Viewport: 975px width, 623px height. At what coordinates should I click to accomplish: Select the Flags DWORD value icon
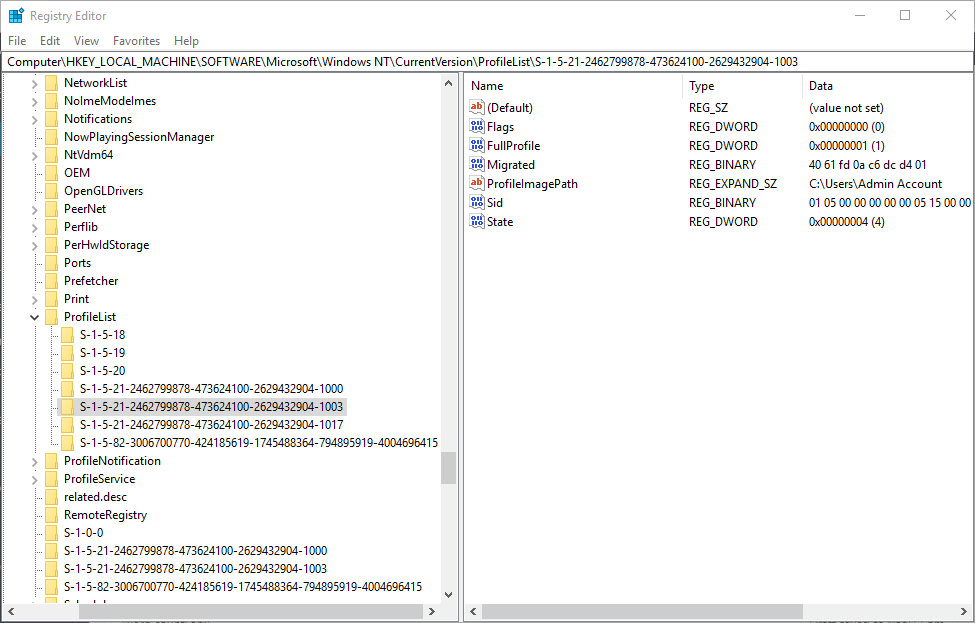click(x=477, y=126)
